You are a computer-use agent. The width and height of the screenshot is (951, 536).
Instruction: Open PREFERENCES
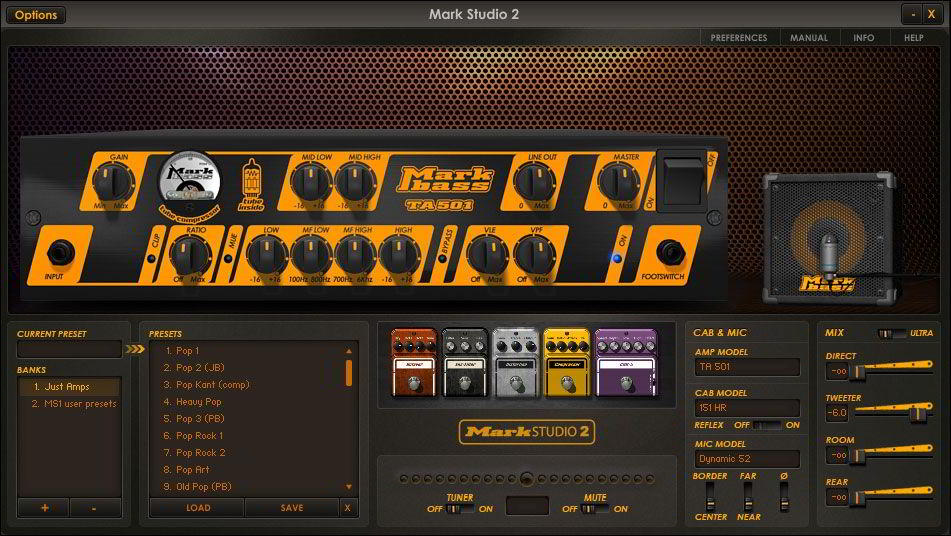pyautogui.click(x=739, y=38)
